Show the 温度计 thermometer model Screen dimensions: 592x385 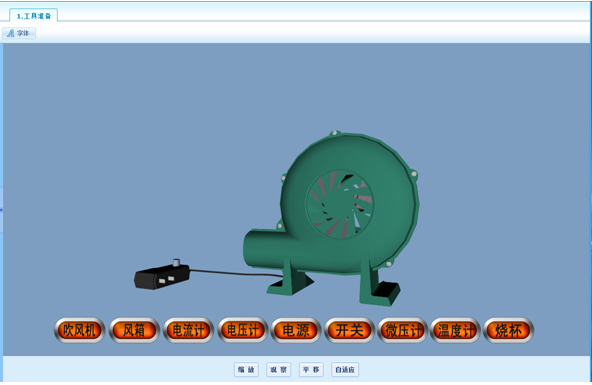pyautogui.click(x=455, y=330)
